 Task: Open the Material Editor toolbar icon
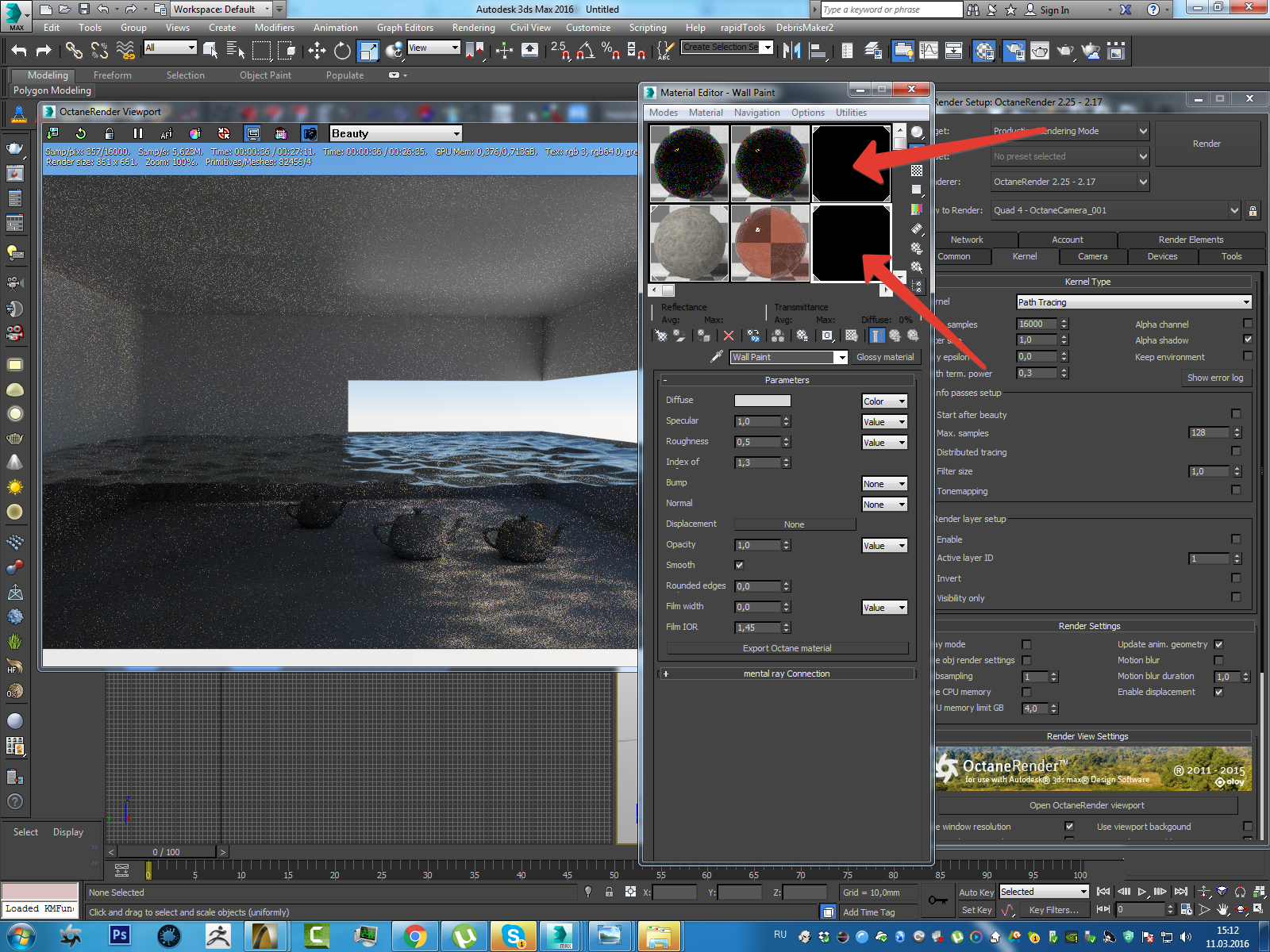tap(984, 51)
